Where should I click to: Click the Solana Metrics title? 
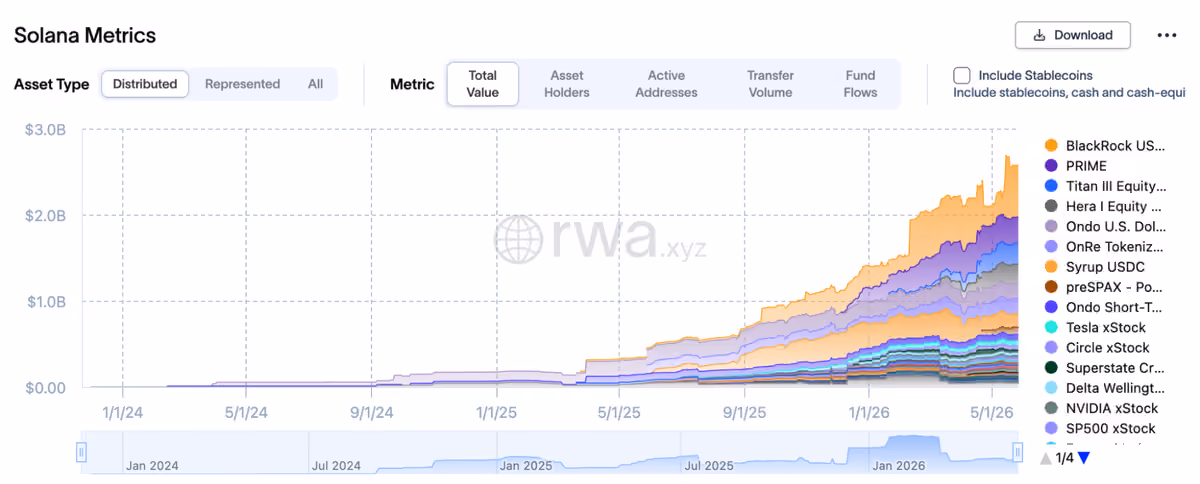(x=85, y=35)
